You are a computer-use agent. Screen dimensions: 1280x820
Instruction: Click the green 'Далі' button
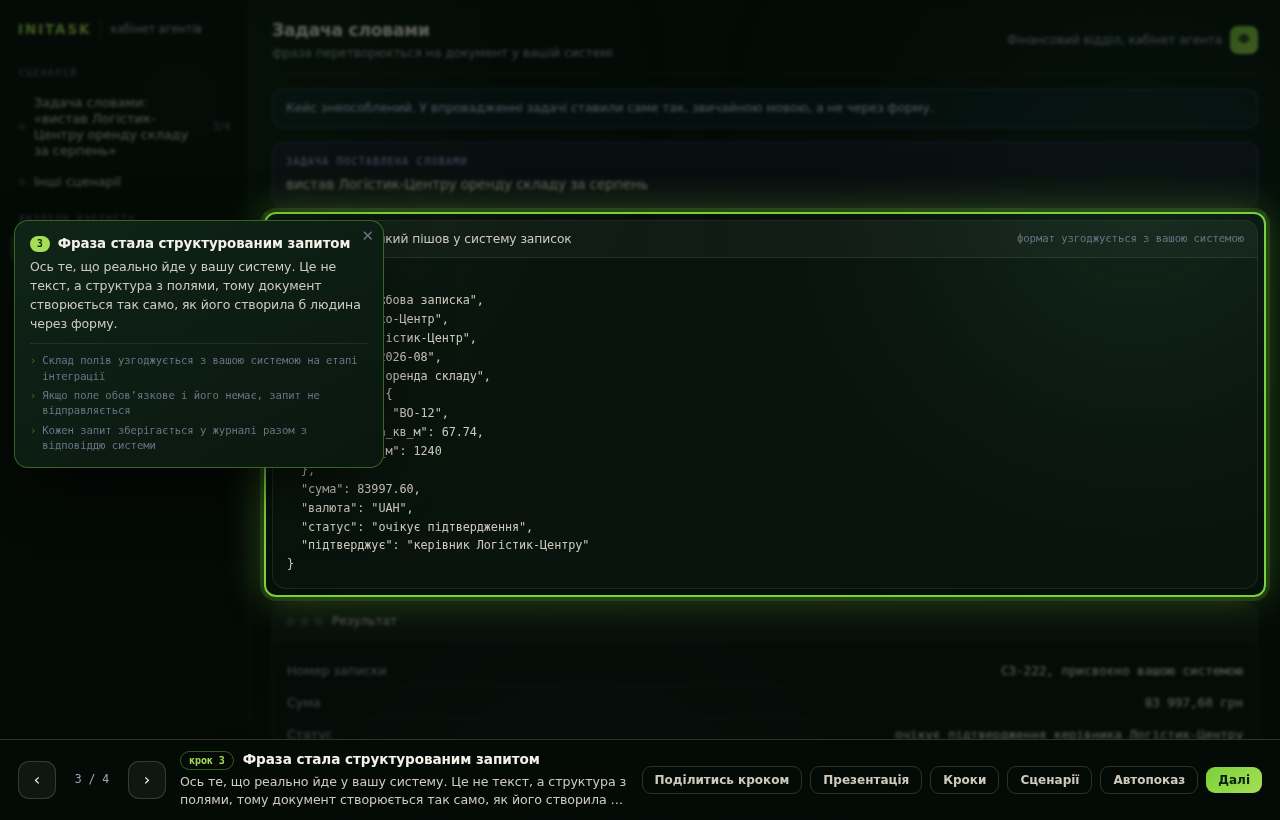(x=1234, y=780)
